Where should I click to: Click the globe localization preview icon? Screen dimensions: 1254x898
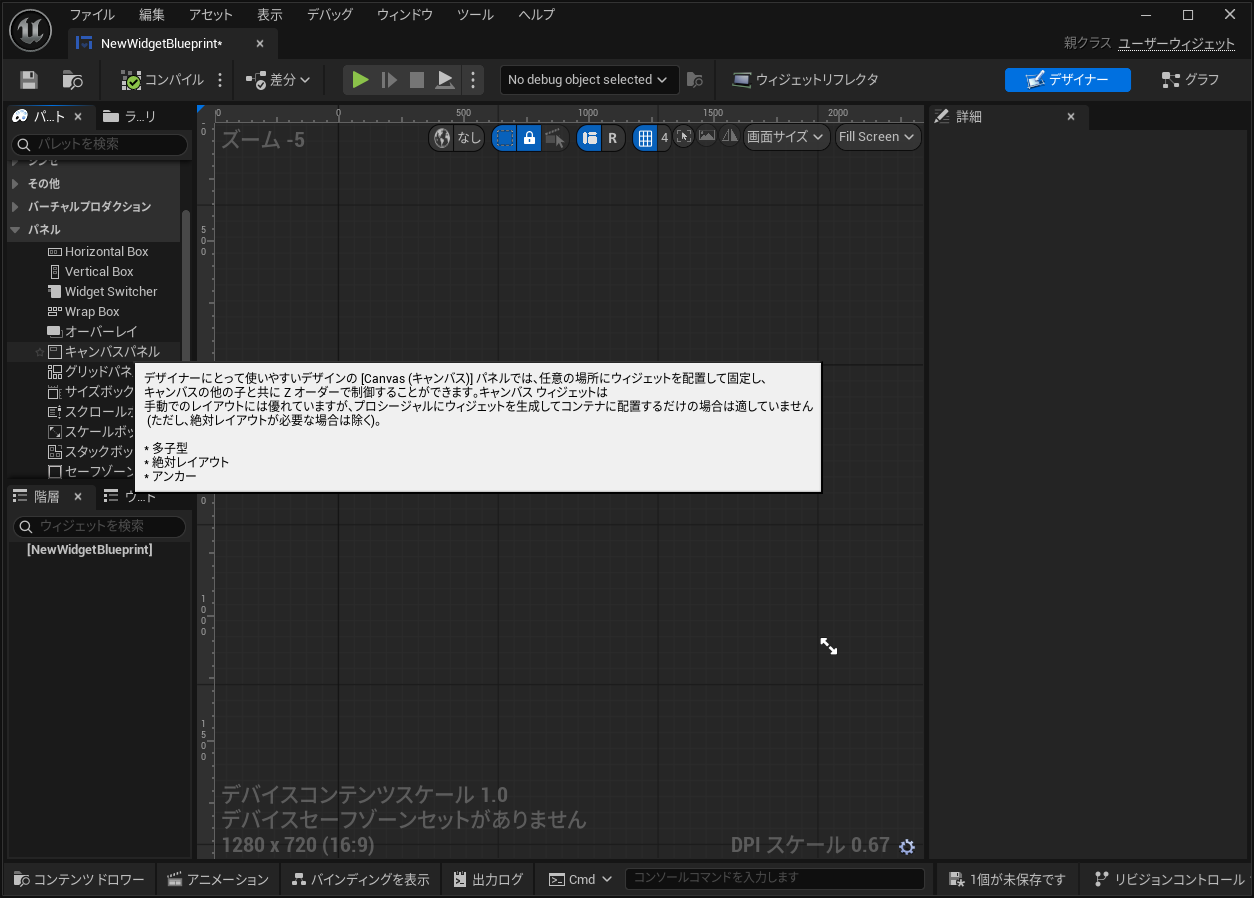[441, 138]
